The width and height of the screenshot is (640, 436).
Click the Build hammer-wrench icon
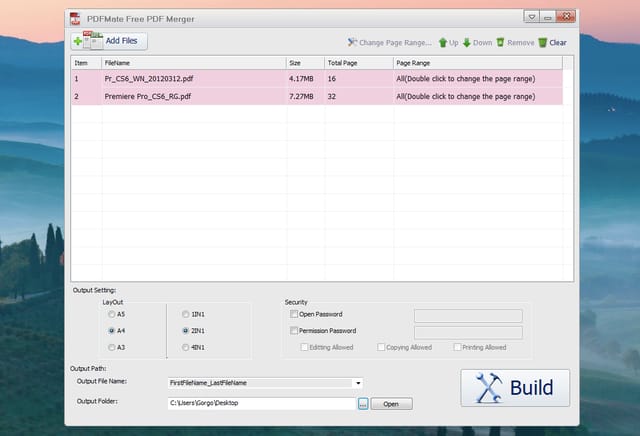pyautogui.click(x=488, y=387)
